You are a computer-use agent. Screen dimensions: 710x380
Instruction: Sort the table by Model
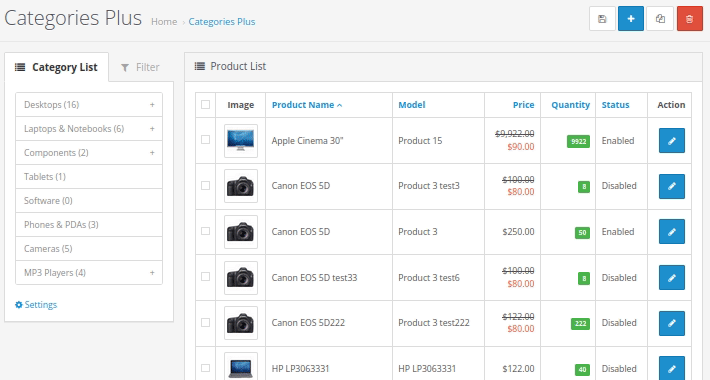pyautogui.click(x=412, y=105)
